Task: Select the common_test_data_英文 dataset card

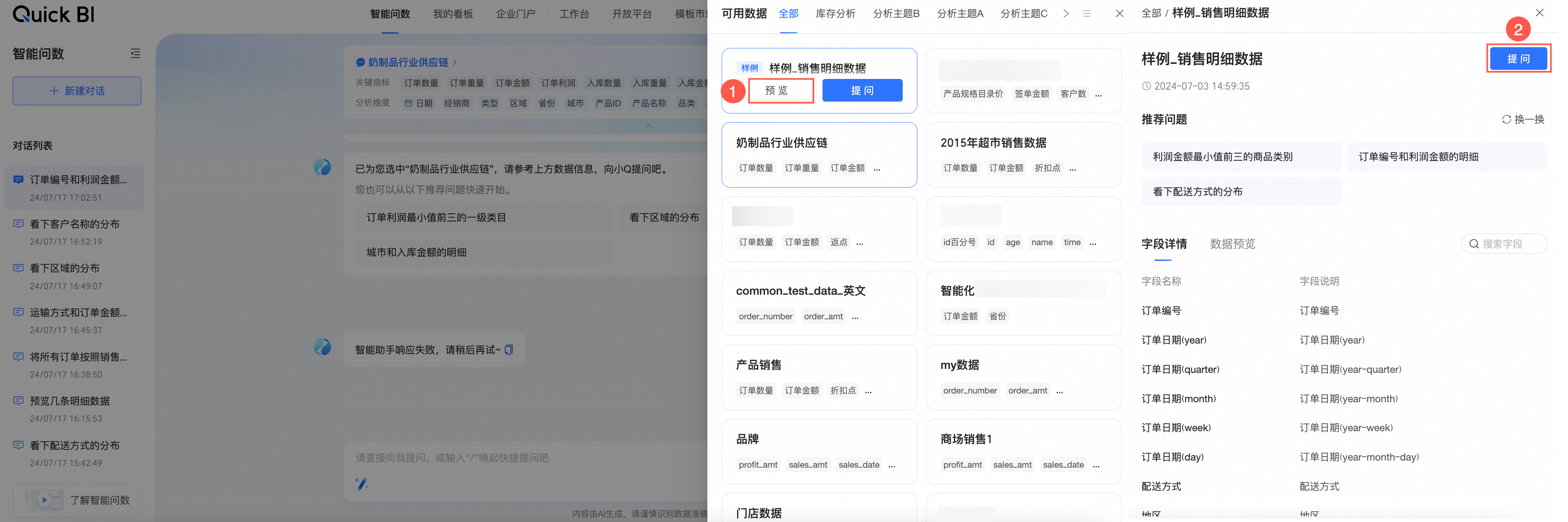Action: click(819, 303)
